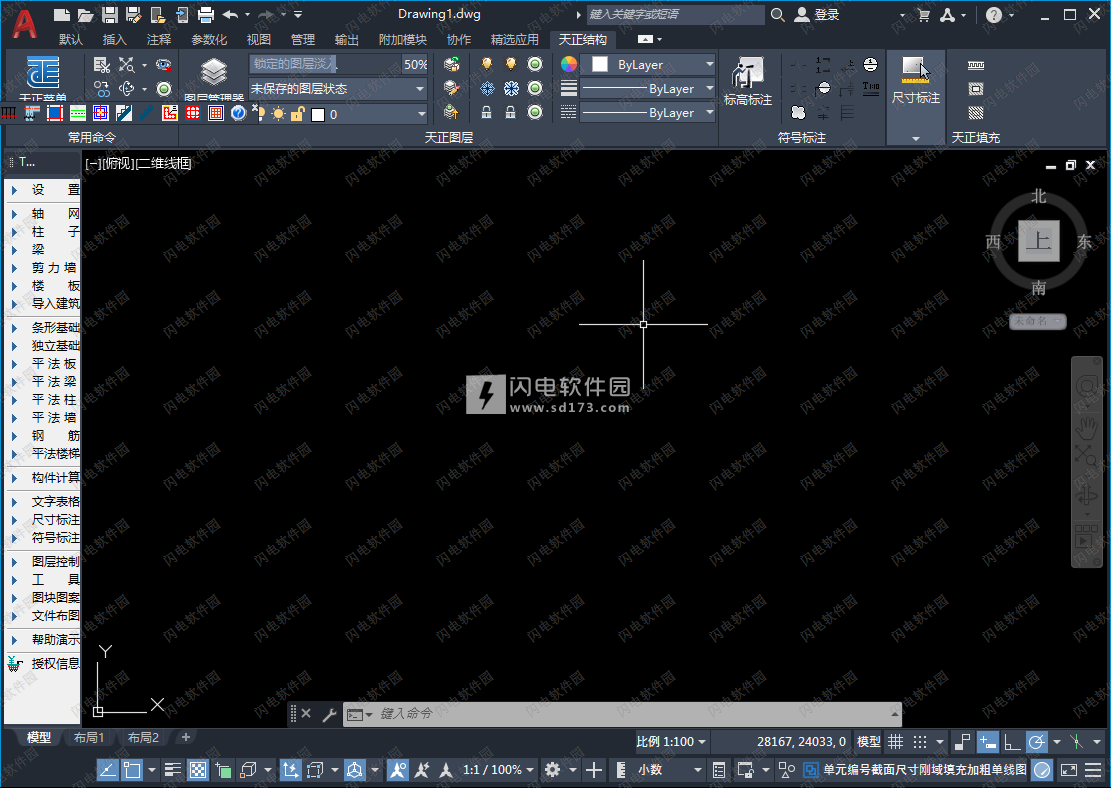The image size is (1111, 788).
Task: Click the [二维线框] visual style label
Action: tap(164, 164)
